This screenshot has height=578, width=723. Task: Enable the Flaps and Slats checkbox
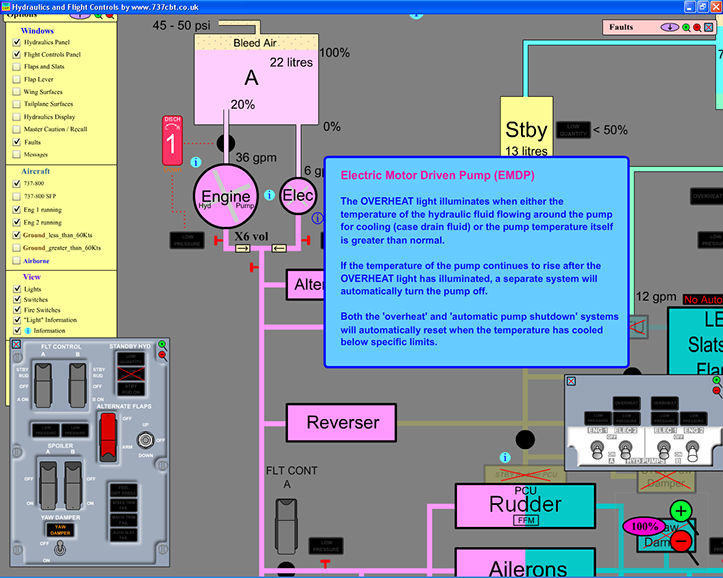16,68
